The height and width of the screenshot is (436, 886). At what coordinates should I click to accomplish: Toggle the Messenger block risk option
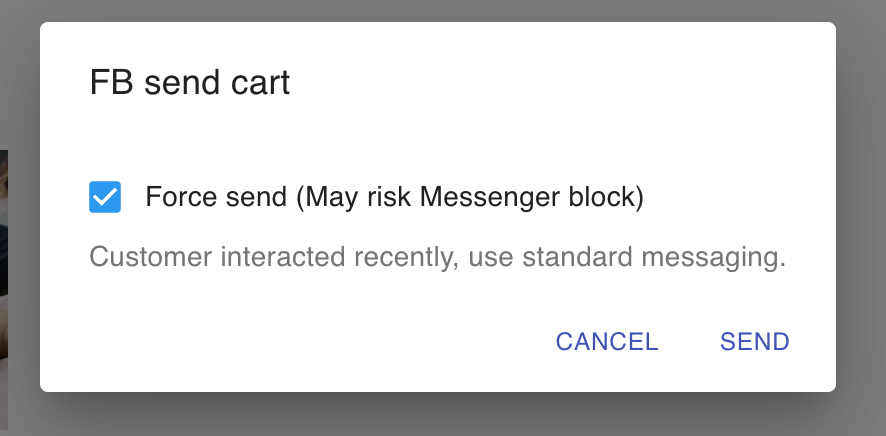click(x=105, y=197)
